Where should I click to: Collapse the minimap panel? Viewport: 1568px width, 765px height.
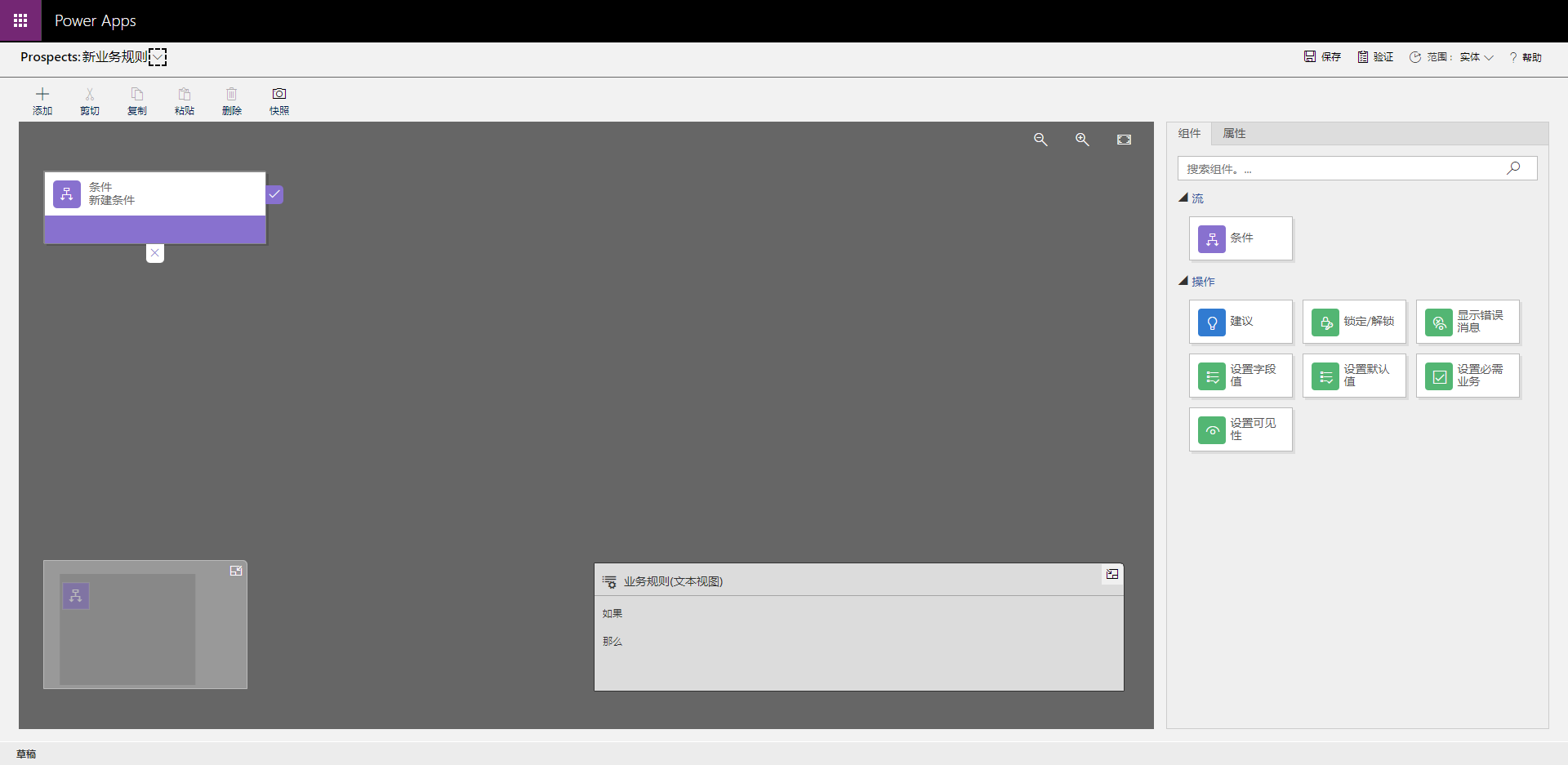236,571
